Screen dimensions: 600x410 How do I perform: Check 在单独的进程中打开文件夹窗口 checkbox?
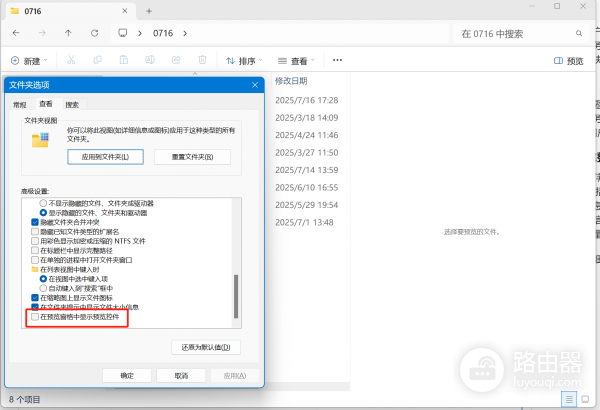[x=35, y=260]
